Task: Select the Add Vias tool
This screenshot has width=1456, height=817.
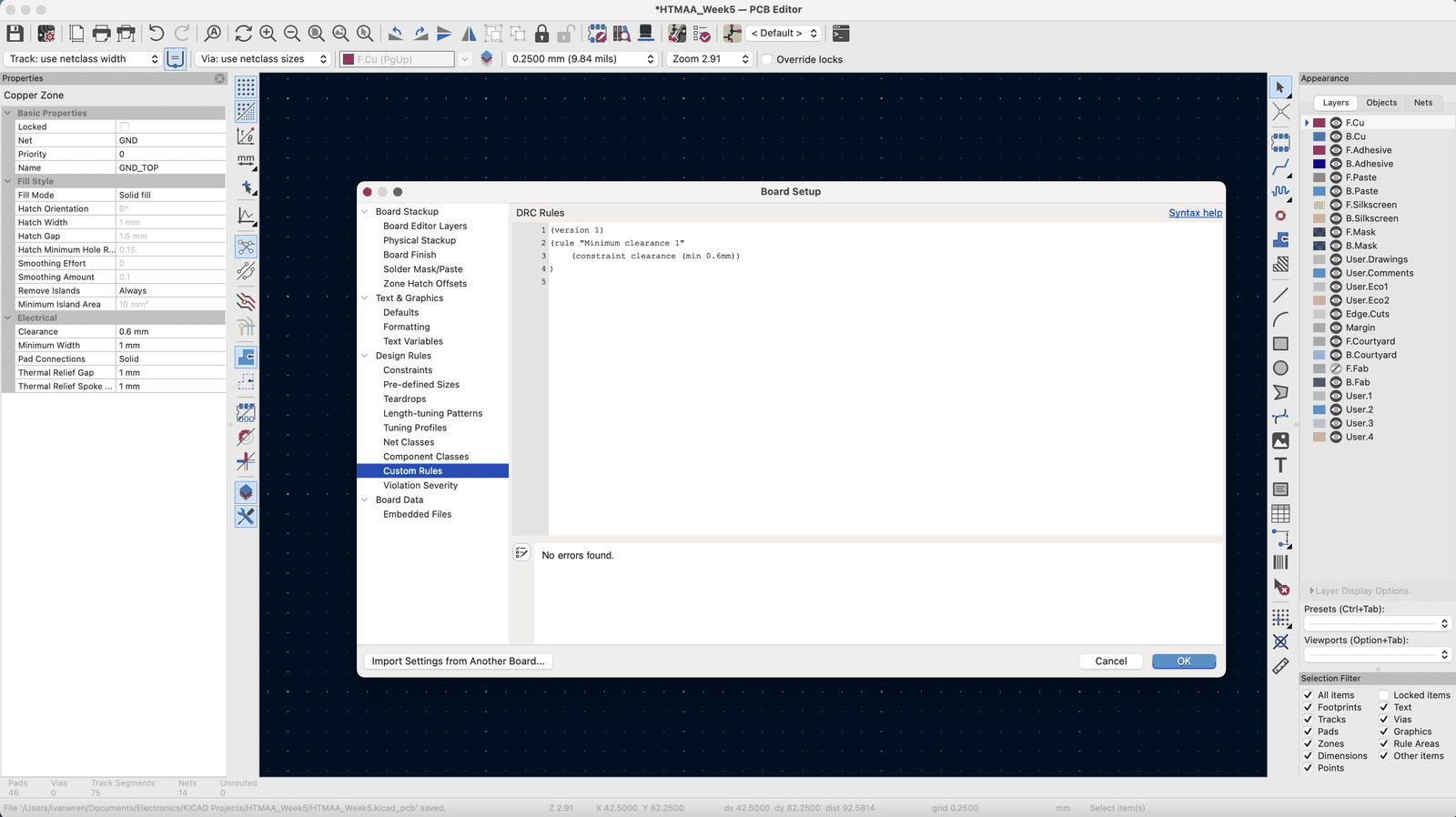Action: tap(1280, 216)
